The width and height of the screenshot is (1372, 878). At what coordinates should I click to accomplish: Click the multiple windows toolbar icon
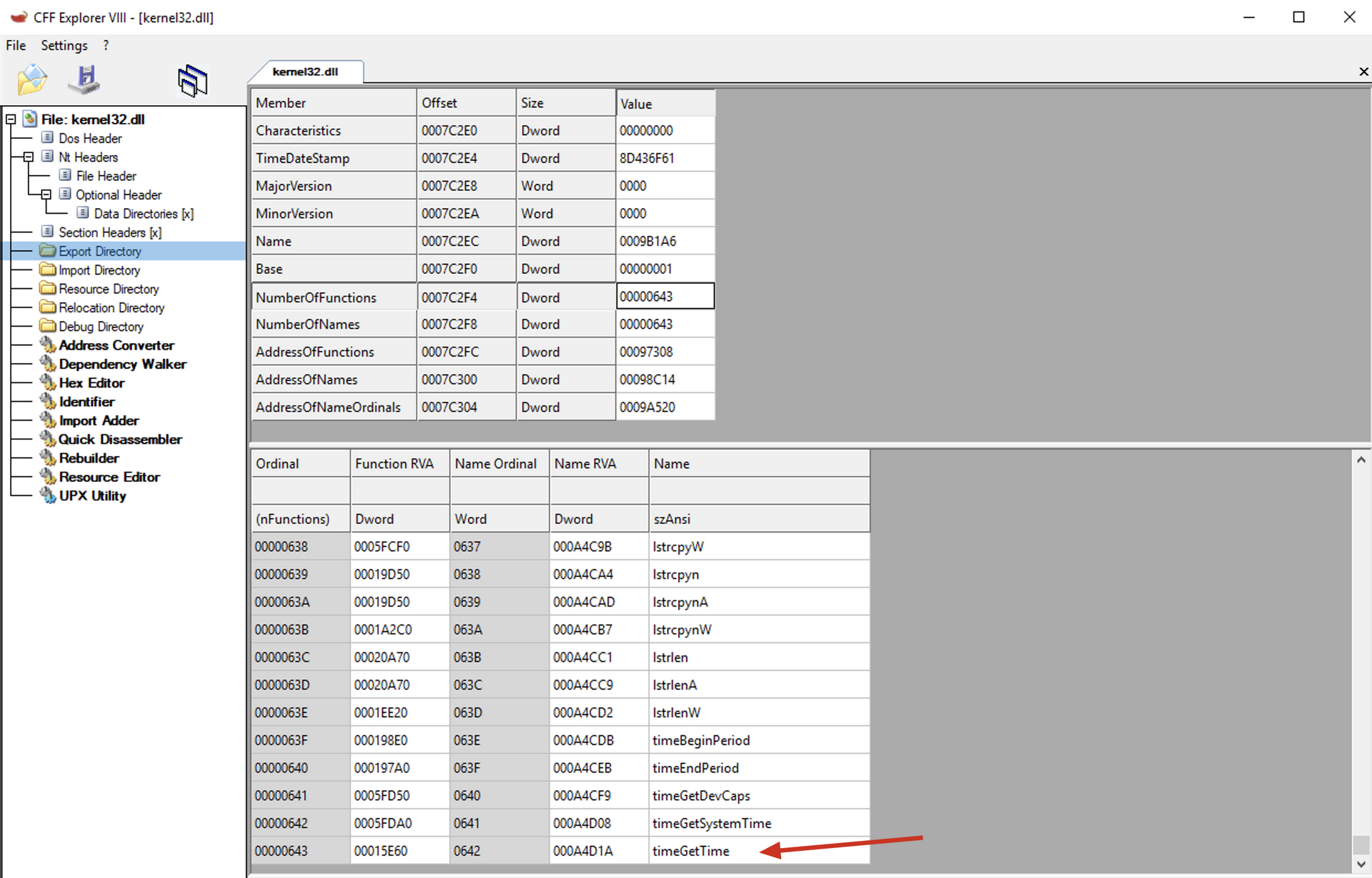[x=192, y=80]
